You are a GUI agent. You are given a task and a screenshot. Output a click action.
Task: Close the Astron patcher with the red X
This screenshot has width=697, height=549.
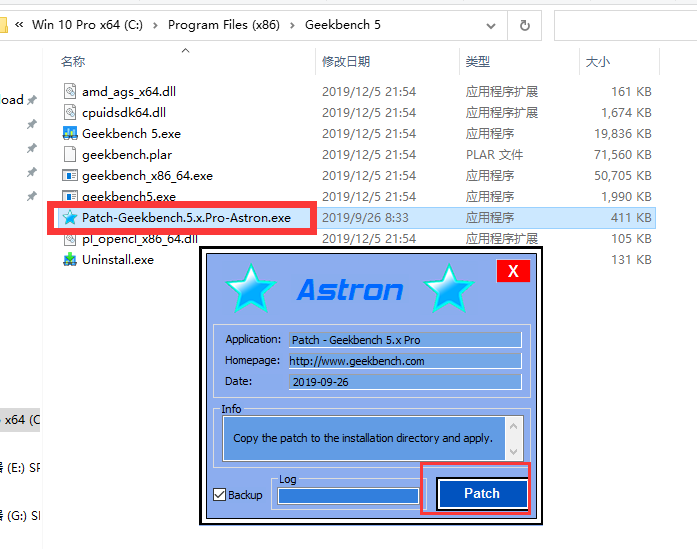[x=513, y=271]
